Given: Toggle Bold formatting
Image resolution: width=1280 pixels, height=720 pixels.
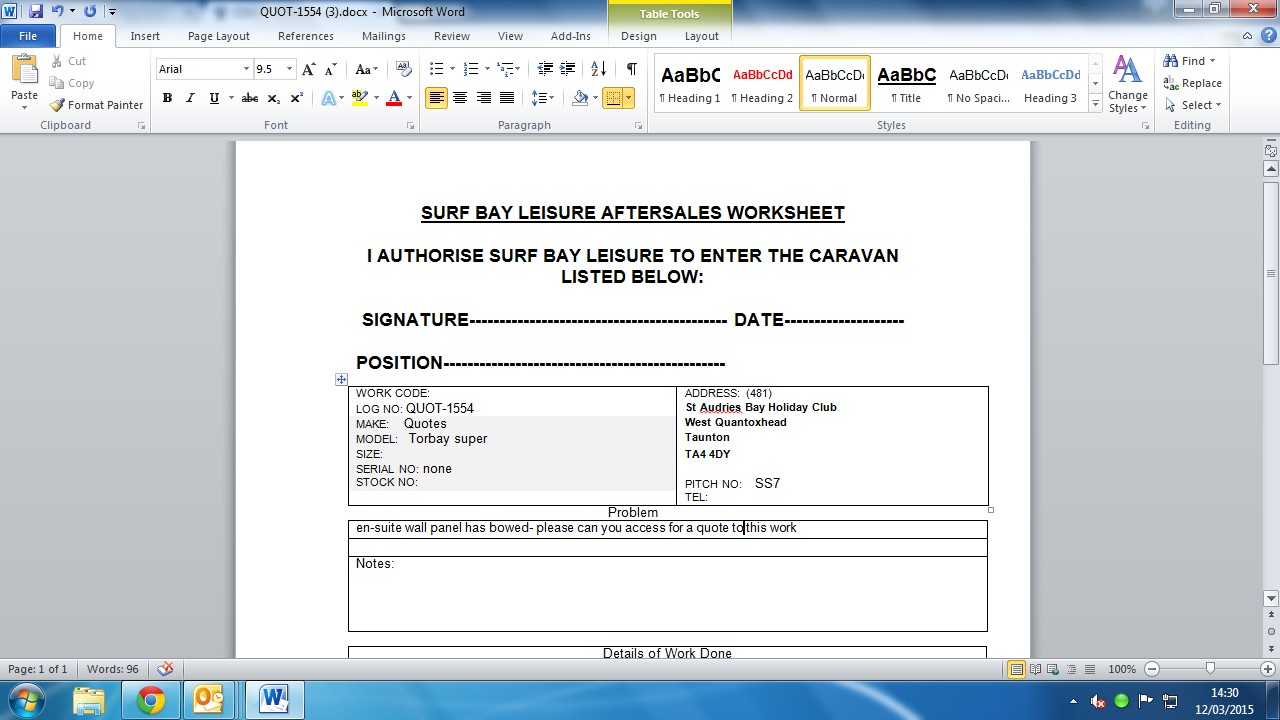Looking at the screenshot, I should (x=167, y=98).
